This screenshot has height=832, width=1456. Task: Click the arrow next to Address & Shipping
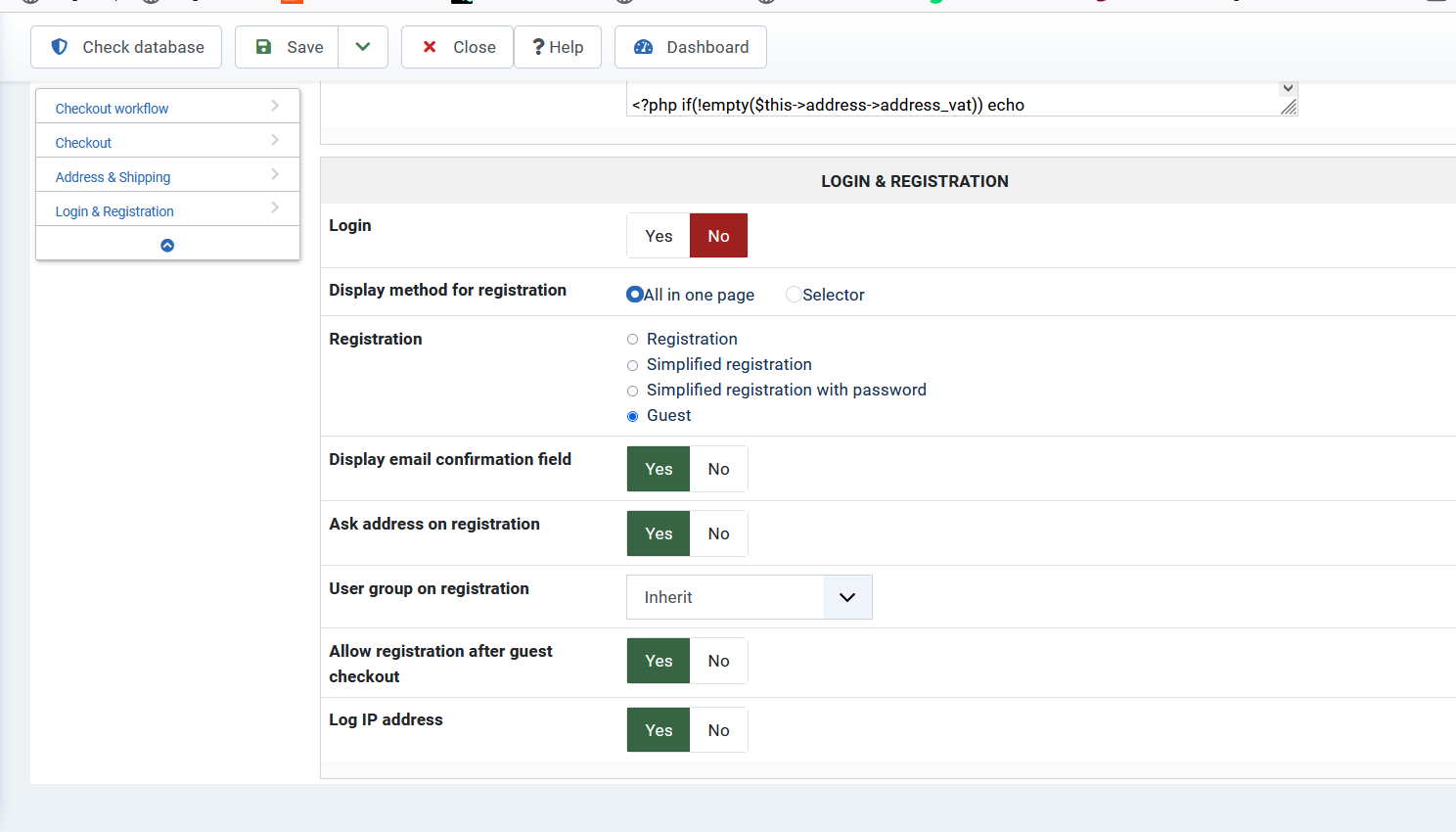click(x=275, y=174)
